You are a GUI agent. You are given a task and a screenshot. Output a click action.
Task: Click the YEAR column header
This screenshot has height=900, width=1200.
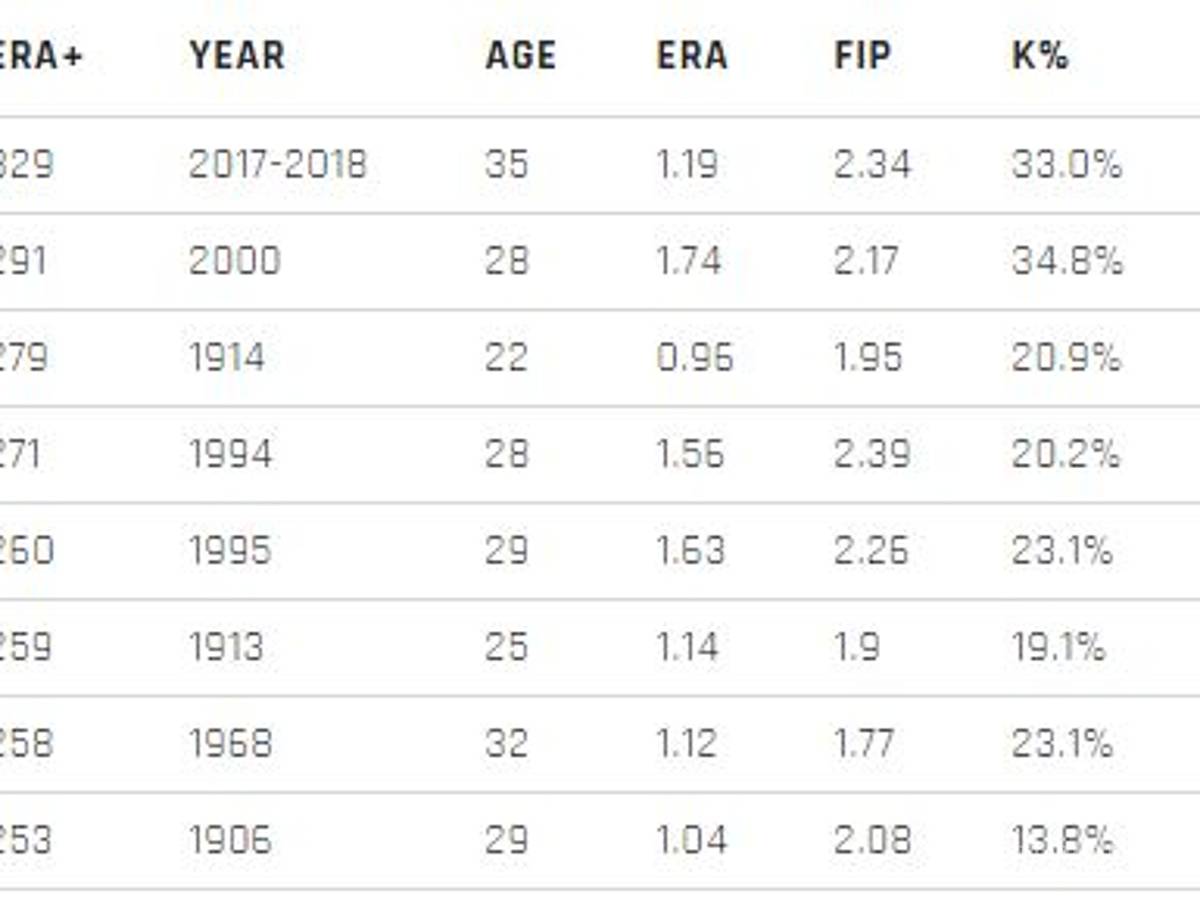pyautogui.click(x=237, y=56)
